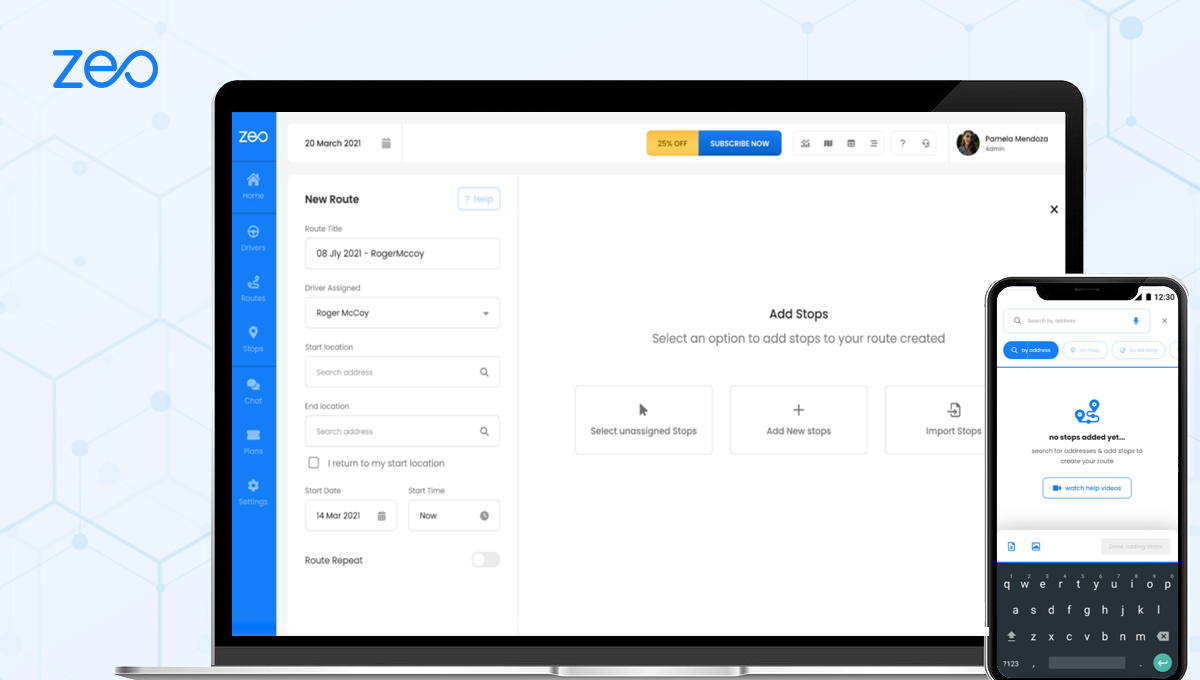Image resolution: width=1200 pixels, height=680 pixels.
Task: Tap the microphone icon in the phone search bar
Action: (x=1135, y=320)
